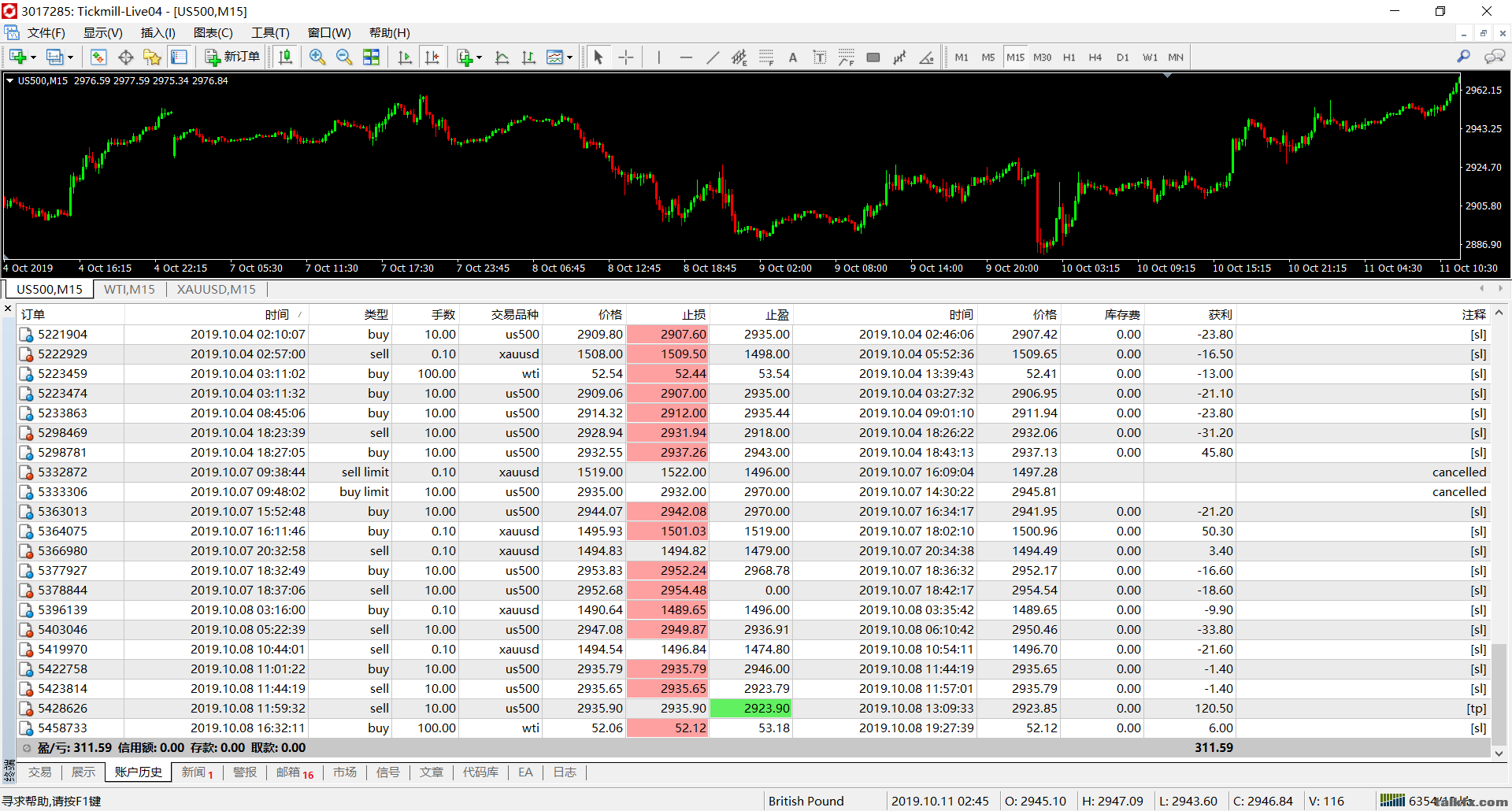Open the 图表(C) menu
Viewport: 1512px width, 811px height.
[x=213, y=32]
